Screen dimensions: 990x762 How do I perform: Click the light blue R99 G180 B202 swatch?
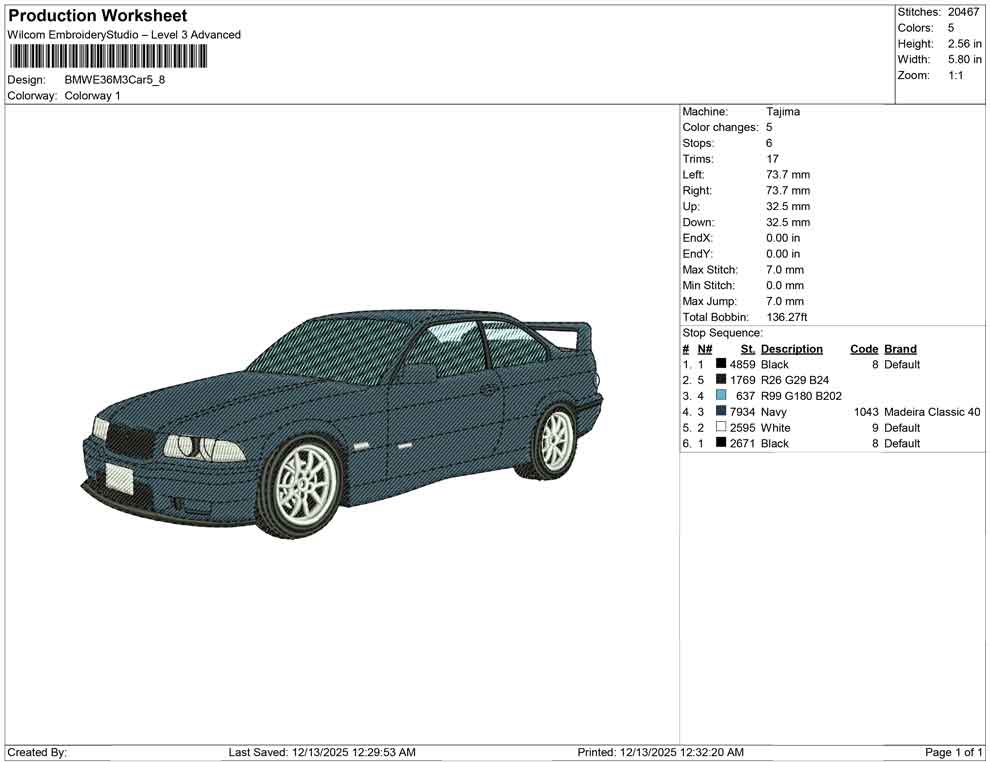point(721,396)
